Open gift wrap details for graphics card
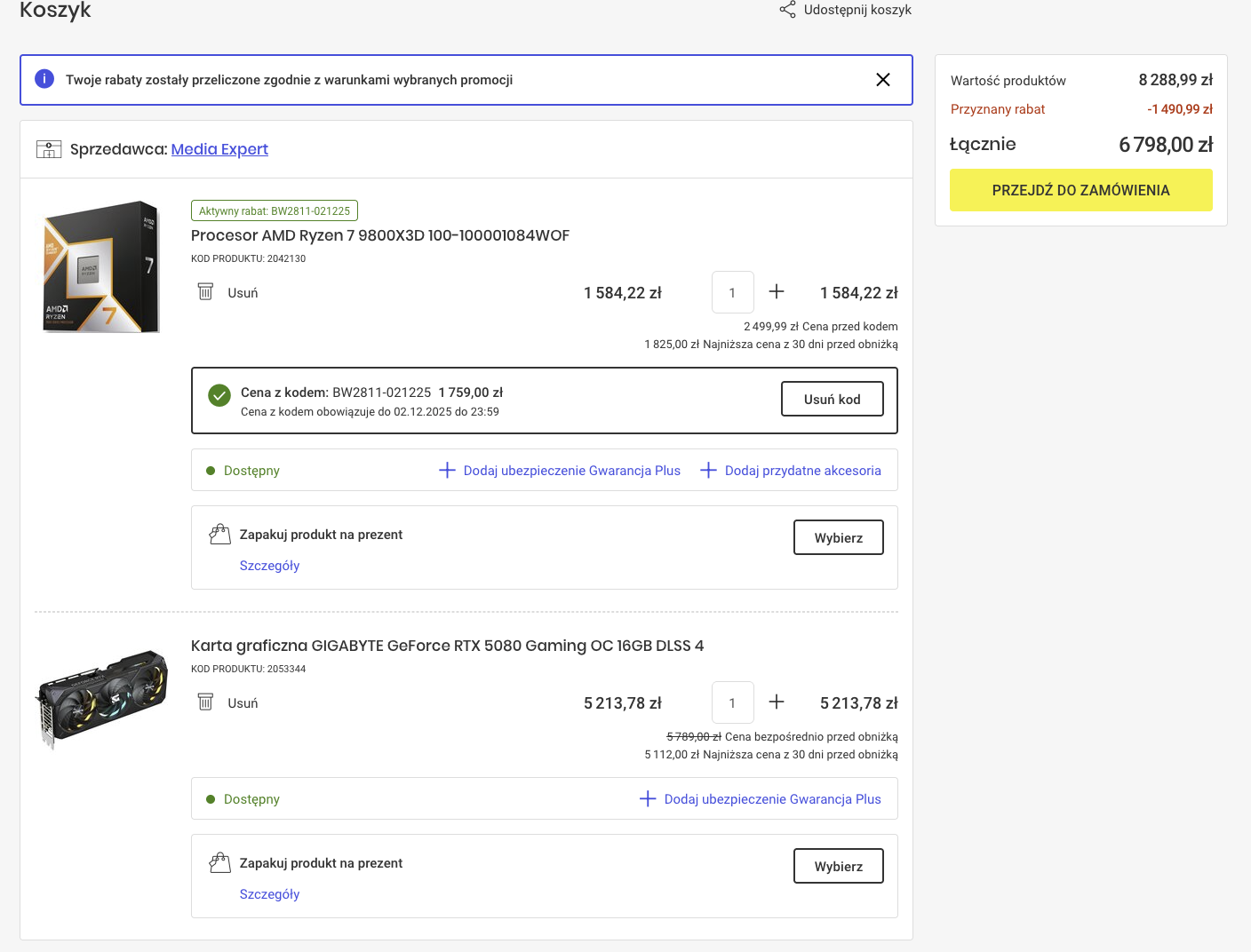The image size is (1251, 952). (269, 894)
